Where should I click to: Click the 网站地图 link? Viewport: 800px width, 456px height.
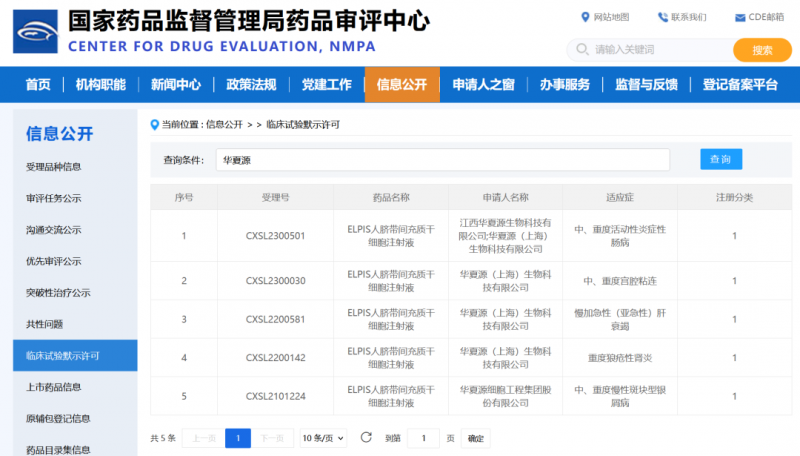click(611, 17)
